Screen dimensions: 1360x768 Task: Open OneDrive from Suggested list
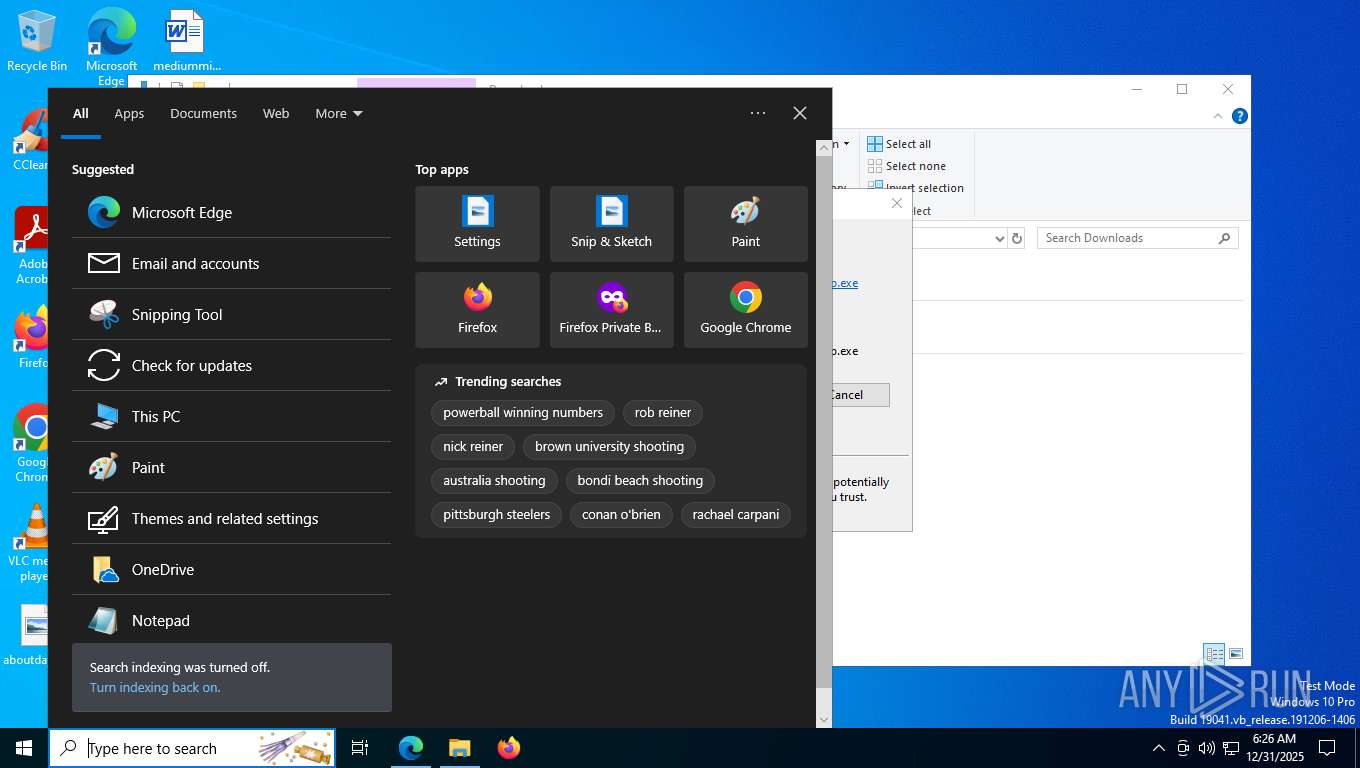point(231,569)
